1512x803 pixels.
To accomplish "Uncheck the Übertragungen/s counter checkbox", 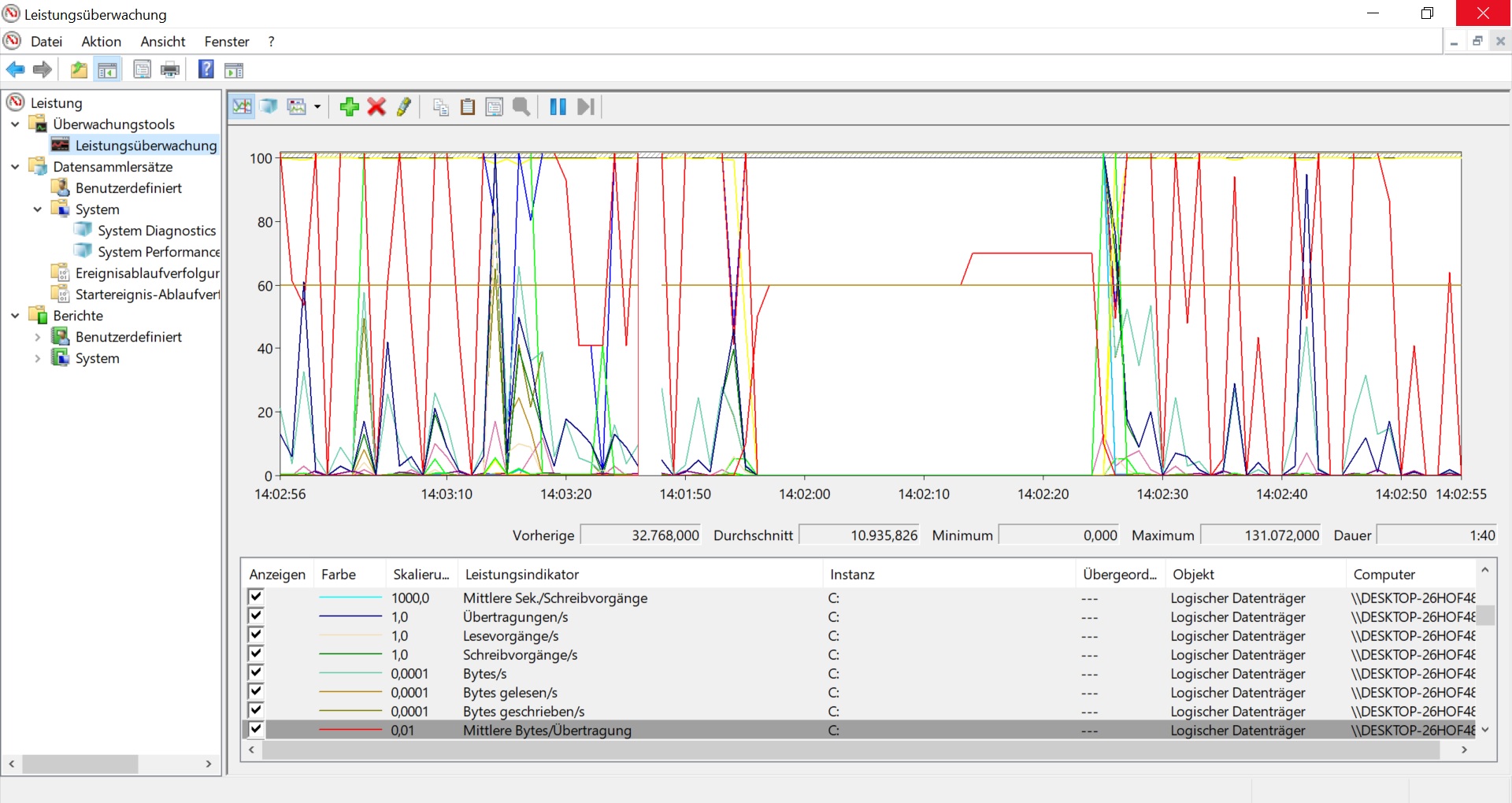I will (256, 616).
